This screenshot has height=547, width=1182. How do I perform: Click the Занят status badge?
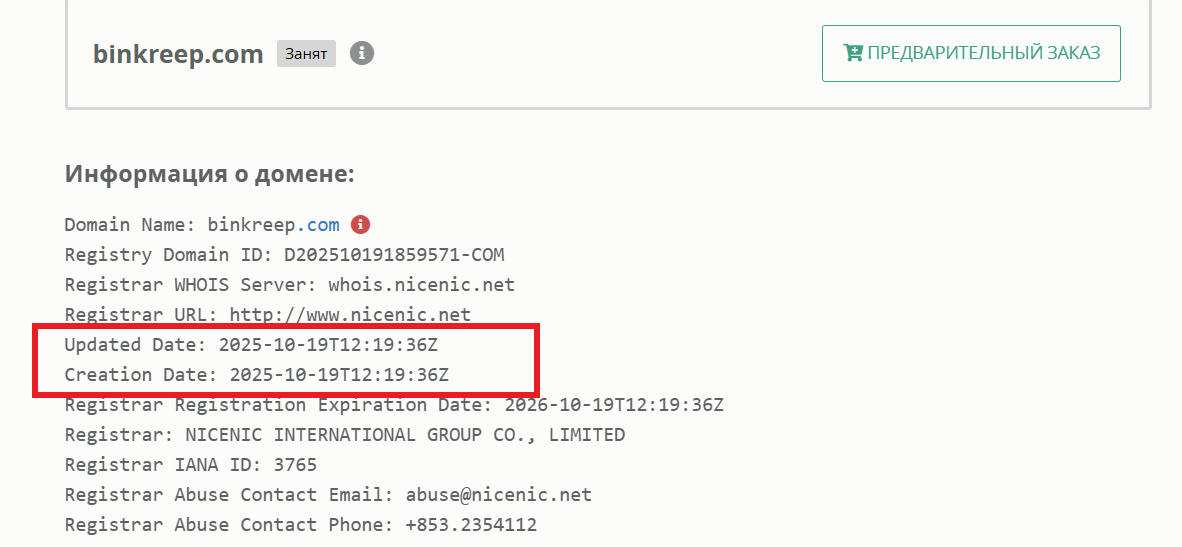coord(306,54)
